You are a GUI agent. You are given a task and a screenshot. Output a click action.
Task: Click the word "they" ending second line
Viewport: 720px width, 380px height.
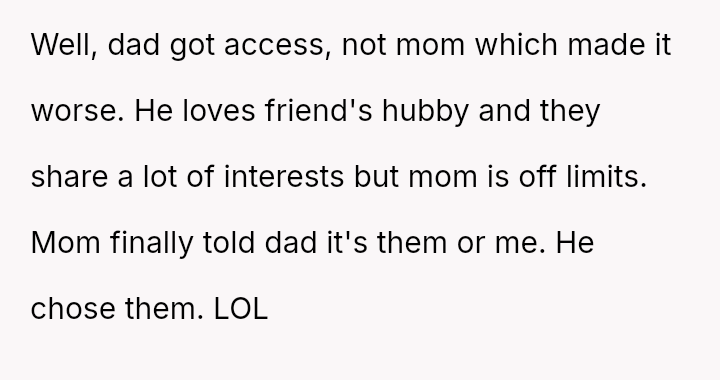coord(570,113)
